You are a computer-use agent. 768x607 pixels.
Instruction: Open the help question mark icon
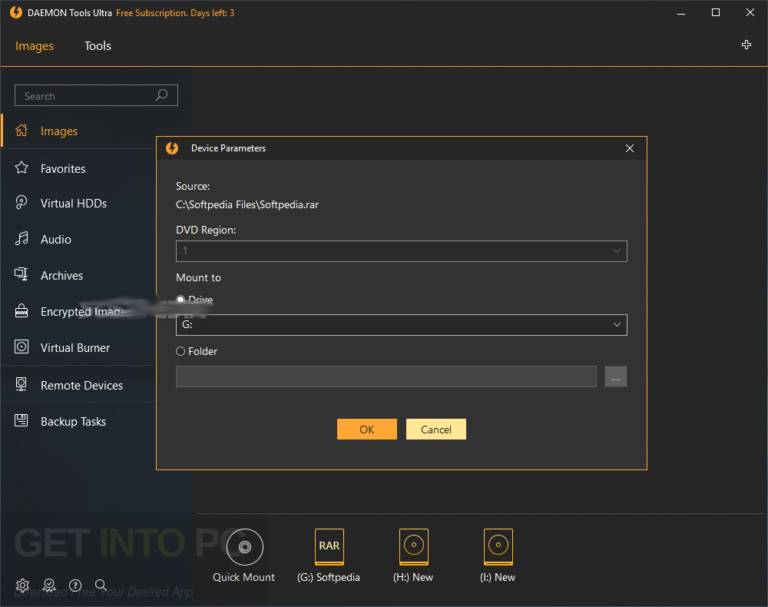pyautogui.click(x=75, y=585)
